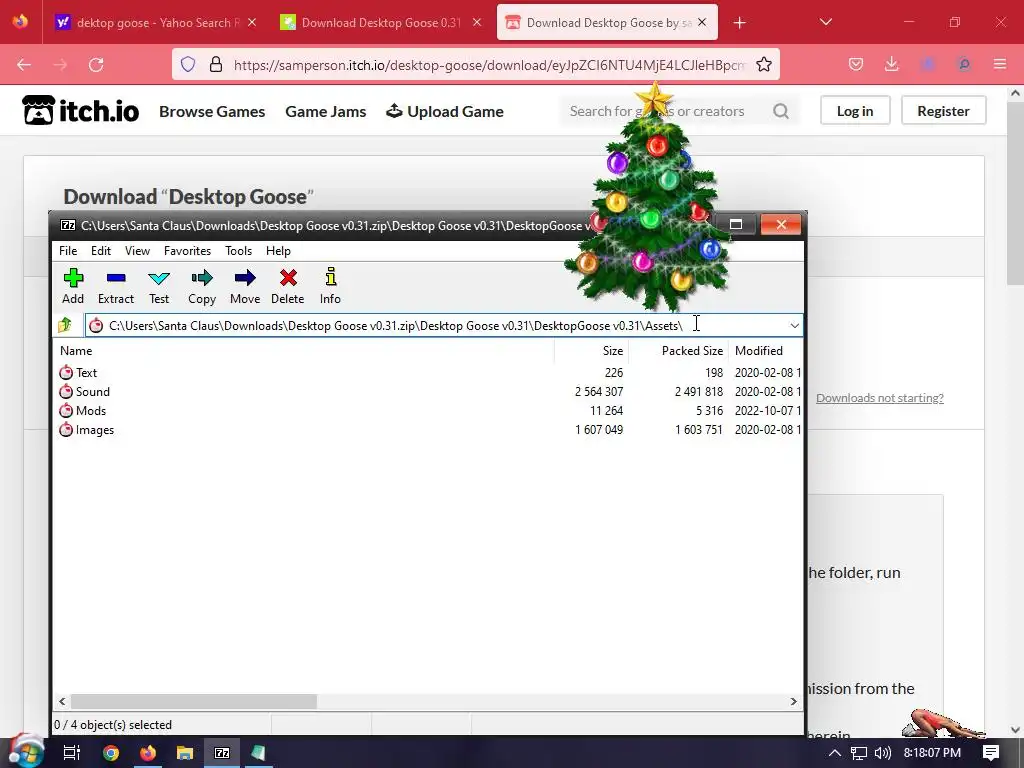The image size is (1024, 768).
Task: Show hidden system tray icons
Action: click(x=835, y=753)
